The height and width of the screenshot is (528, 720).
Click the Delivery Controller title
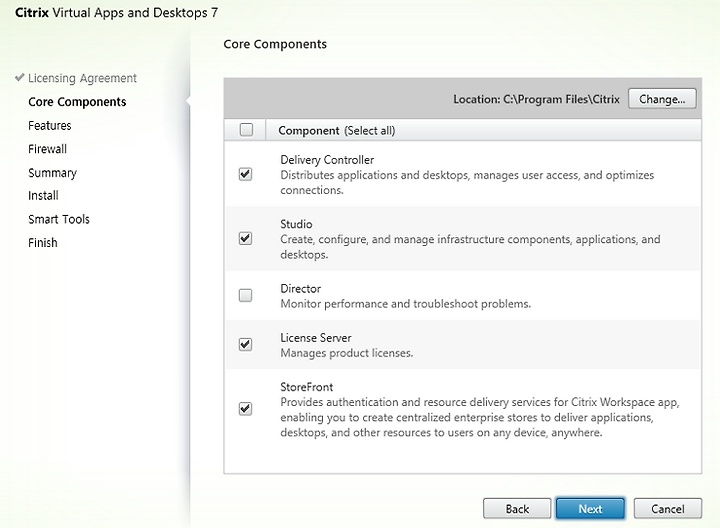coord(327,160)
